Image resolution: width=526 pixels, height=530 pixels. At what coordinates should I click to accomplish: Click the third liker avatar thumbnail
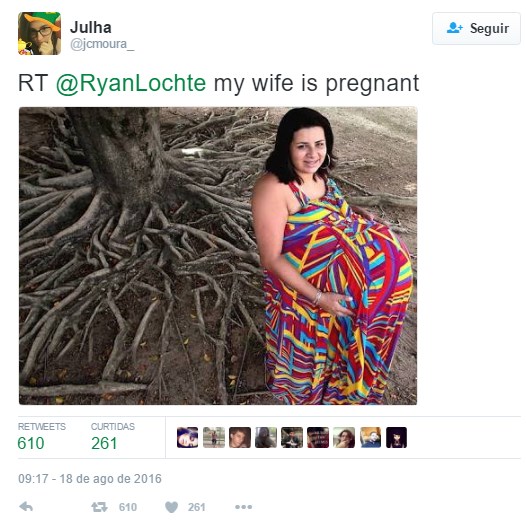[x=240, y=437]
